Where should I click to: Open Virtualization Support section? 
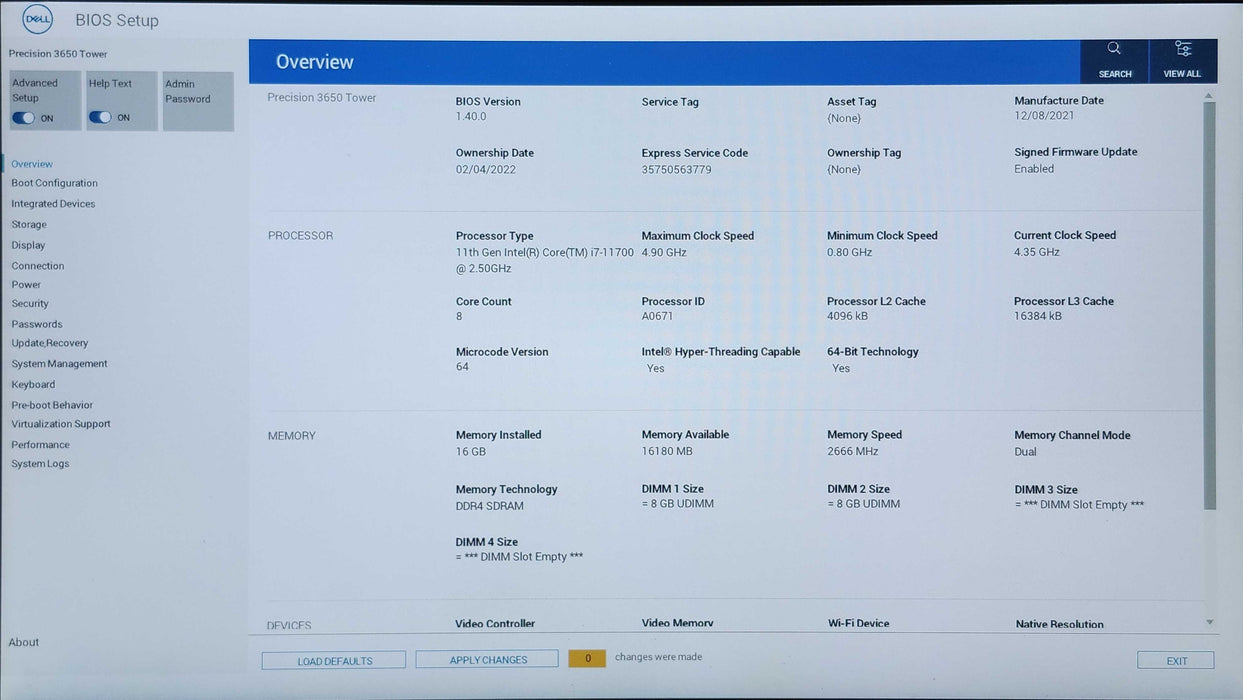coord(61,424)
